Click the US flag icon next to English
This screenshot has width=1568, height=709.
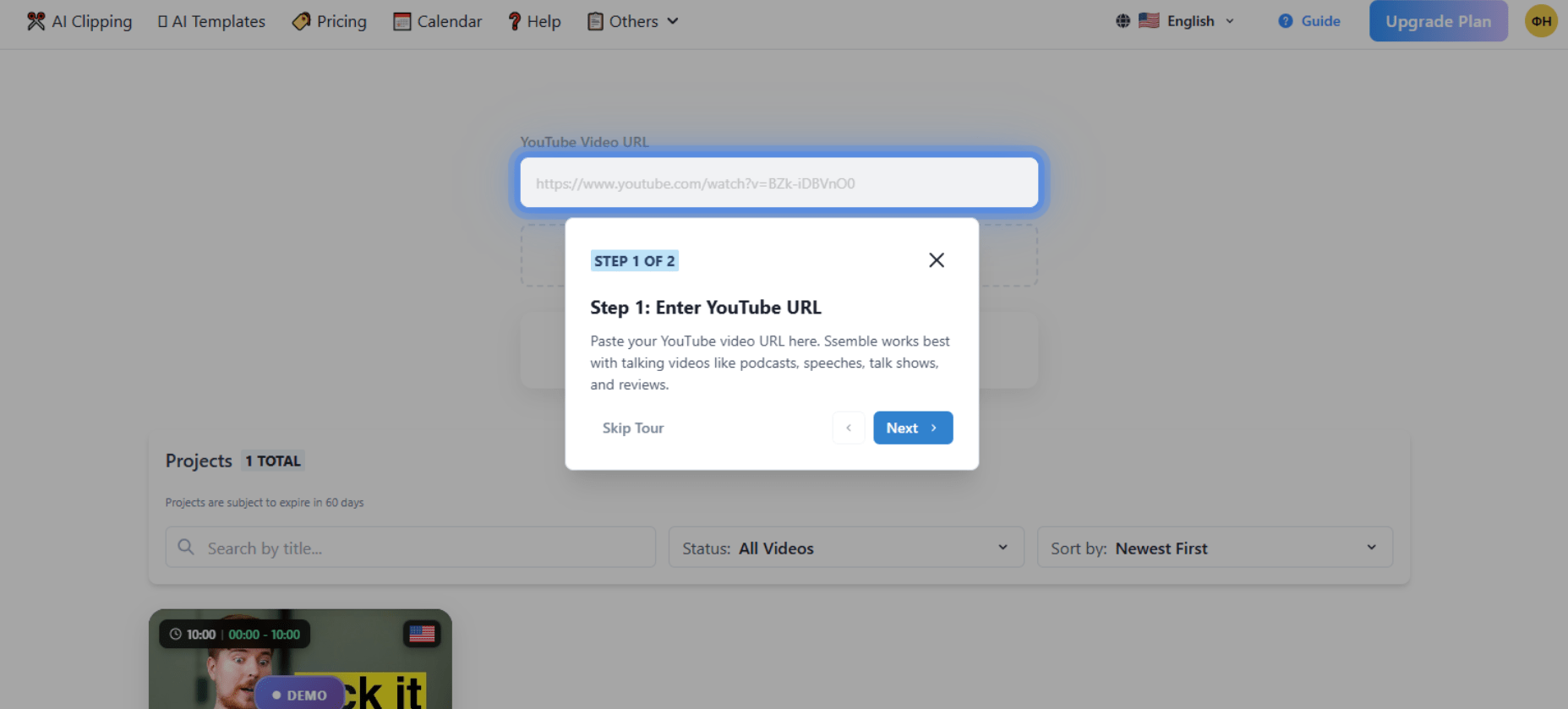point(1149,20)
